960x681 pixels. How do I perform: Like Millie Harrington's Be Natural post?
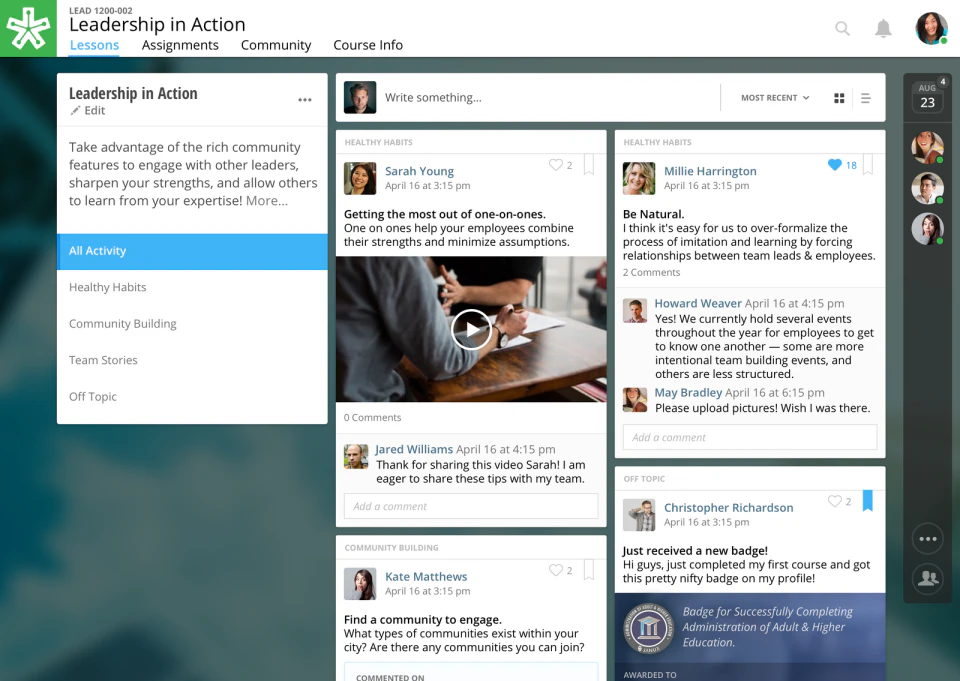[837, 165]
